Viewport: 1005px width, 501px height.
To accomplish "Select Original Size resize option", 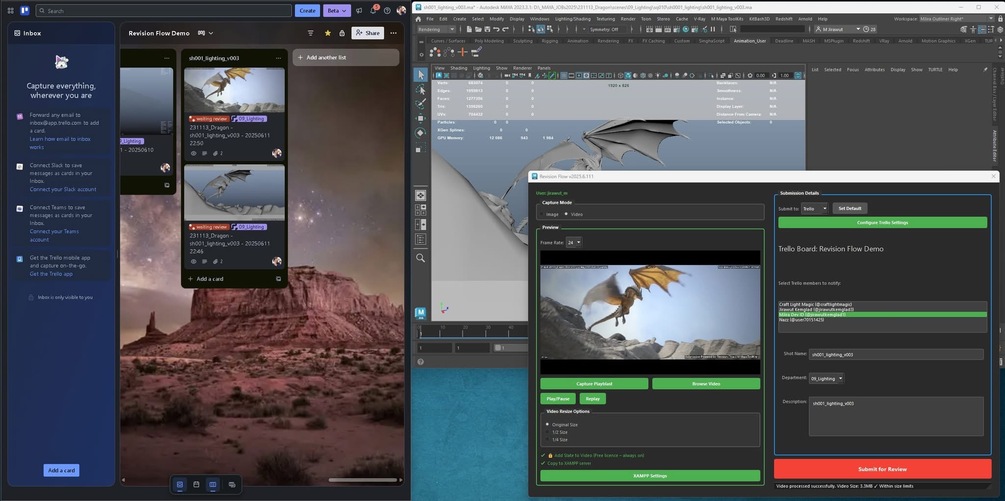I will click(547, 424).
